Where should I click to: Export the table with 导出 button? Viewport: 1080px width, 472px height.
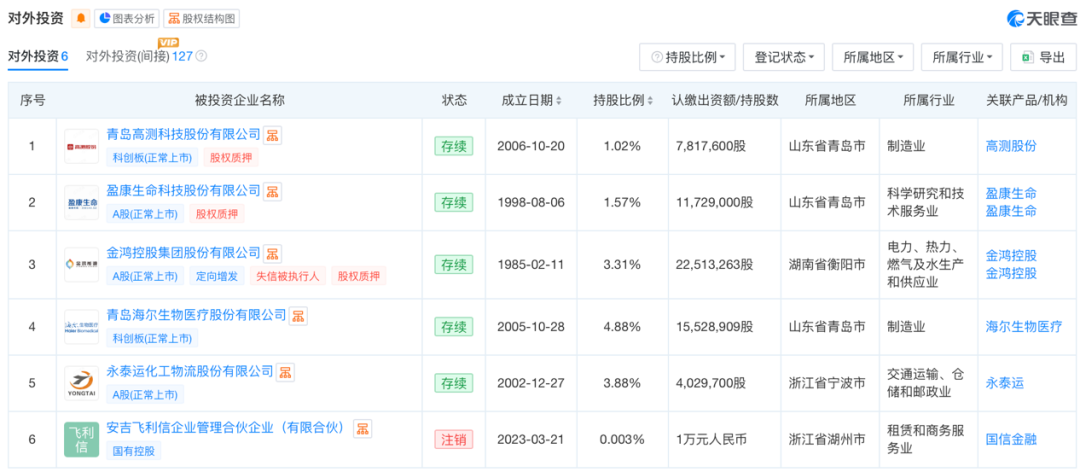1043,57
